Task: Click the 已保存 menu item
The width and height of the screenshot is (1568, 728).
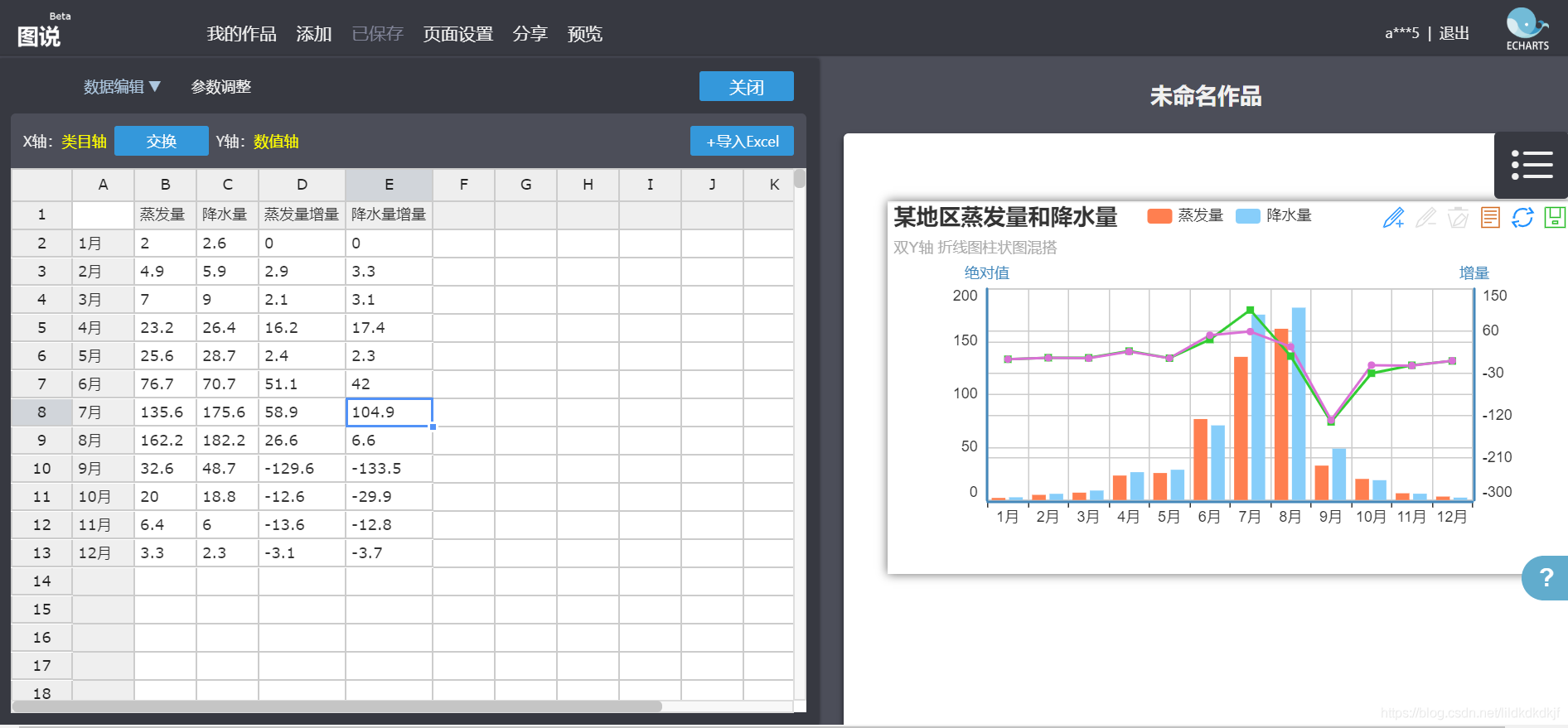Action: tap(377, 34)
